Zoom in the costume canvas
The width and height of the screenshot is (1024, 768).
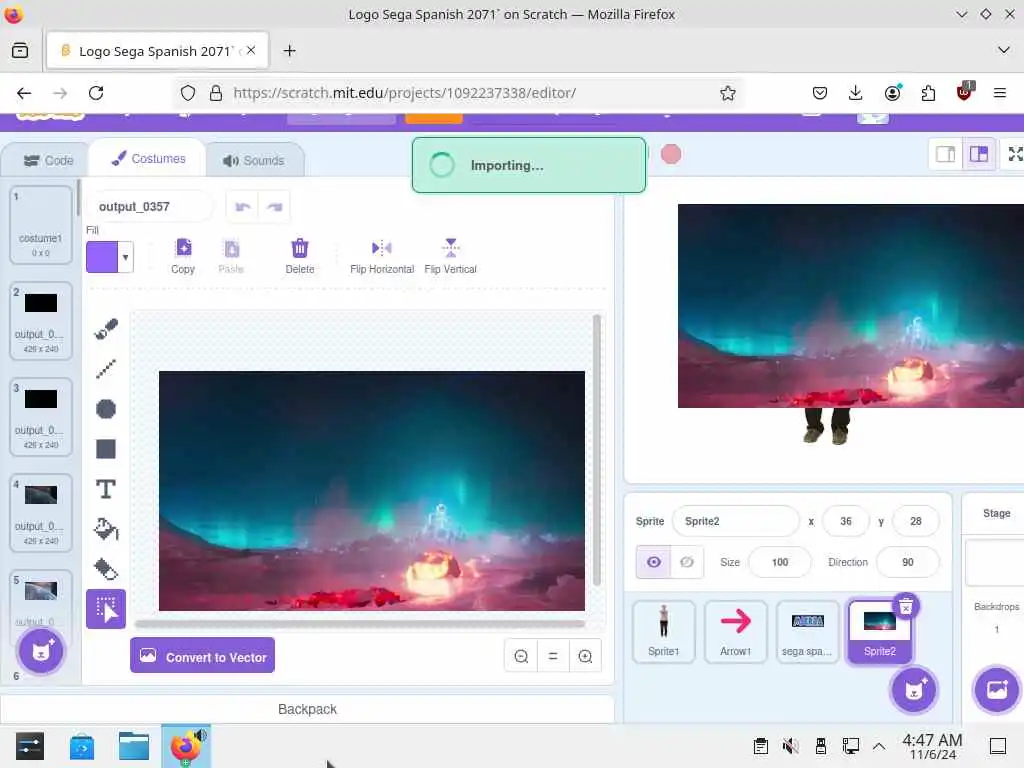click(x=585, y=656)
